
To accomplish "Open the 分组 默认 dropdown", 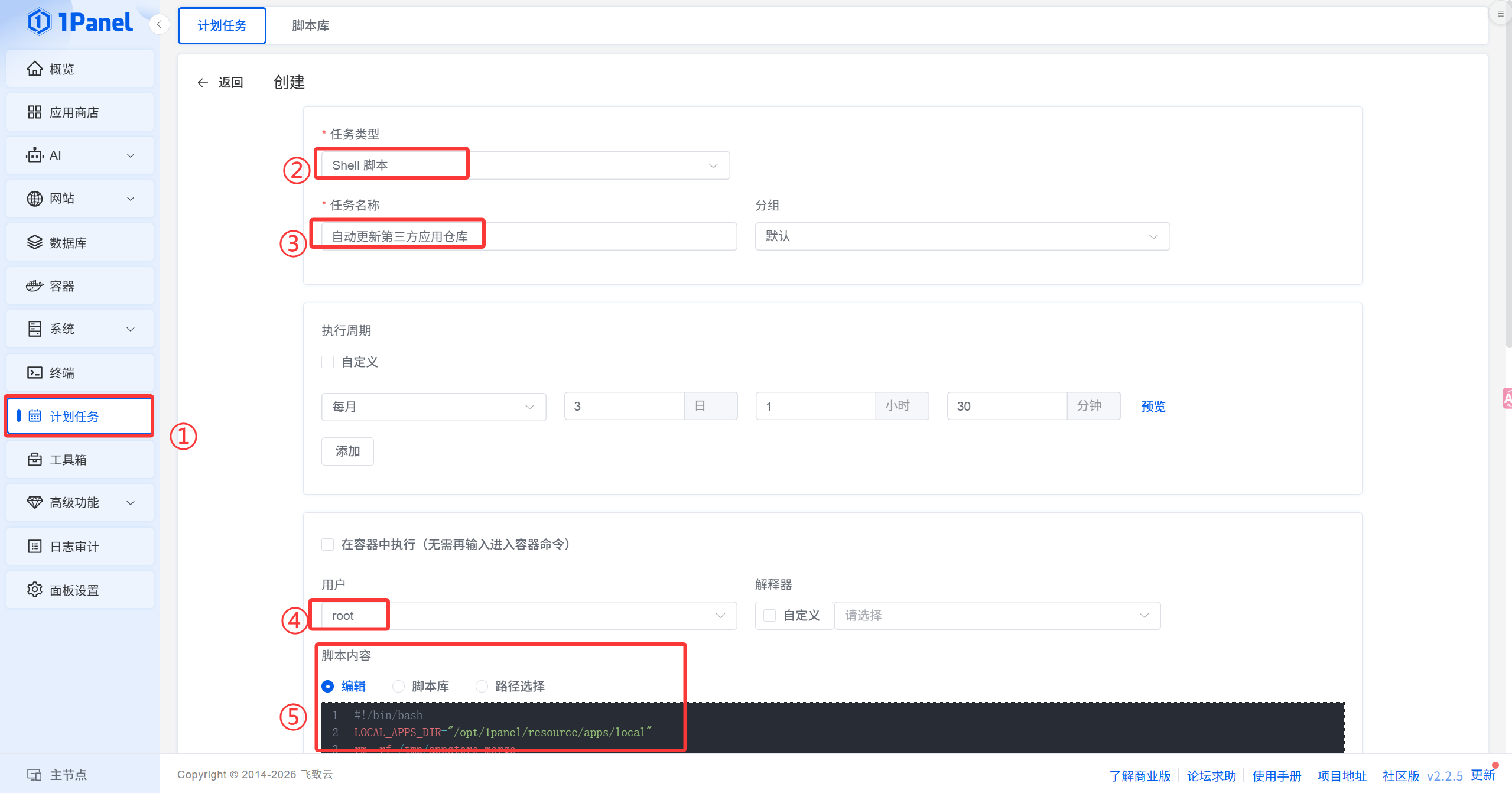I will click(963, 236).
